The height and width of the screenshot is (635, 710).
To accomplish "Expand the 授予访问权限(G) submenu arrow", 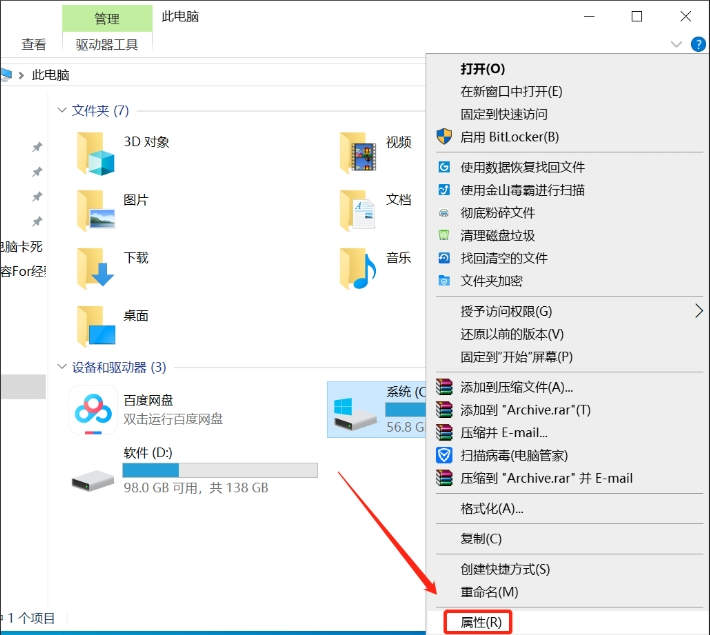I will (x=698, y=311).
